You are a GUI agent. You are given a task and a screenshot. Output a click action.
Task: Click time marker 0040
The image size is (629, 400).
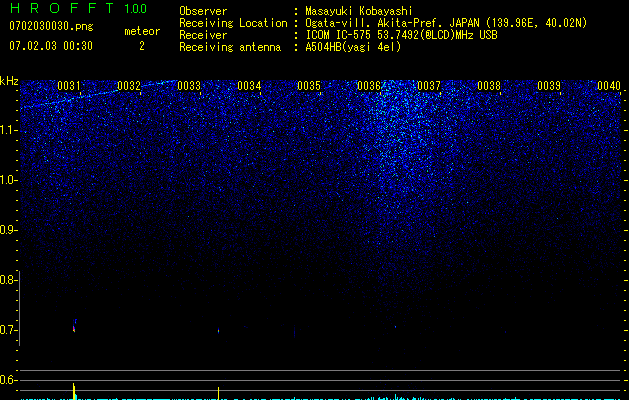(609, 86)
